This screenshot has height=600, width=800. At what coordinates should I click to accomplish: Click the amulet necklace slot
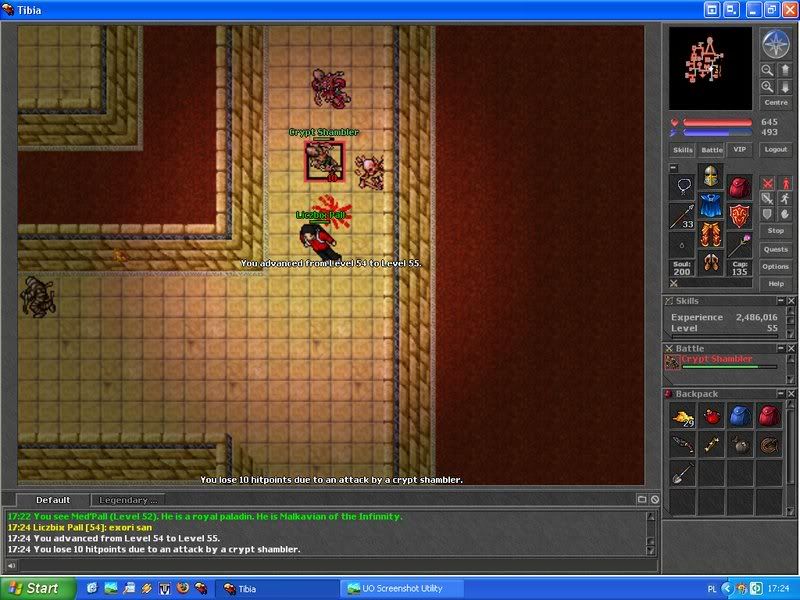point(682,187)
